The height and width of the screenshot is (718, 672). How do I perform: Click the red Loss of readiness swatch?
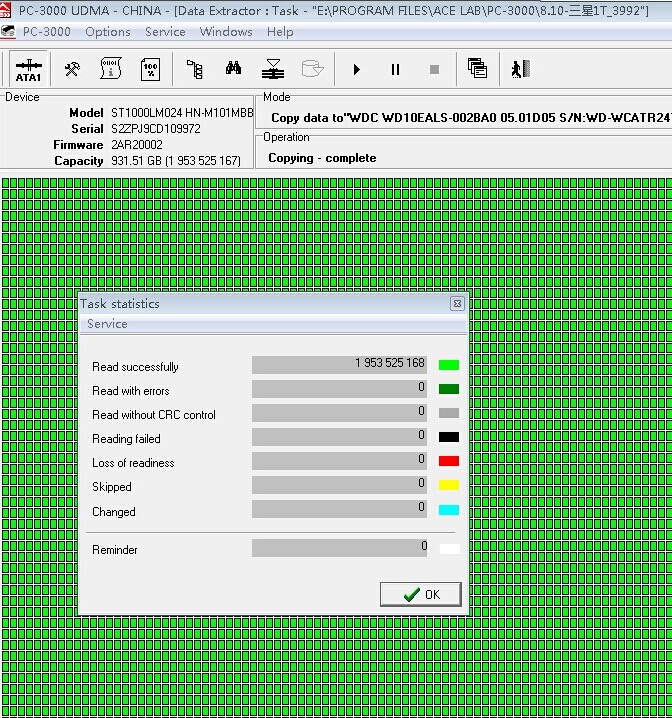pyautogui.click(x=449, y=460)
